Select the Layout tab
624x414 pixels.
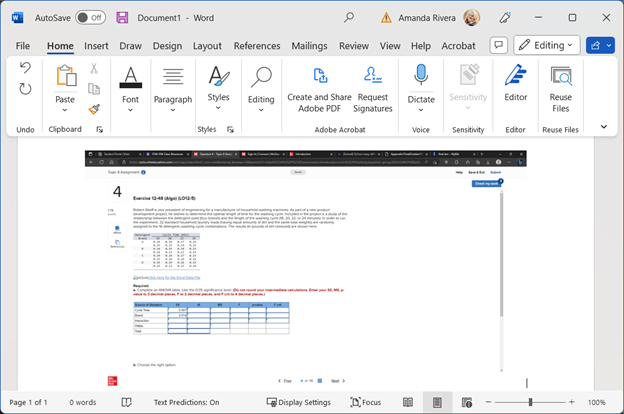[207, 46]
